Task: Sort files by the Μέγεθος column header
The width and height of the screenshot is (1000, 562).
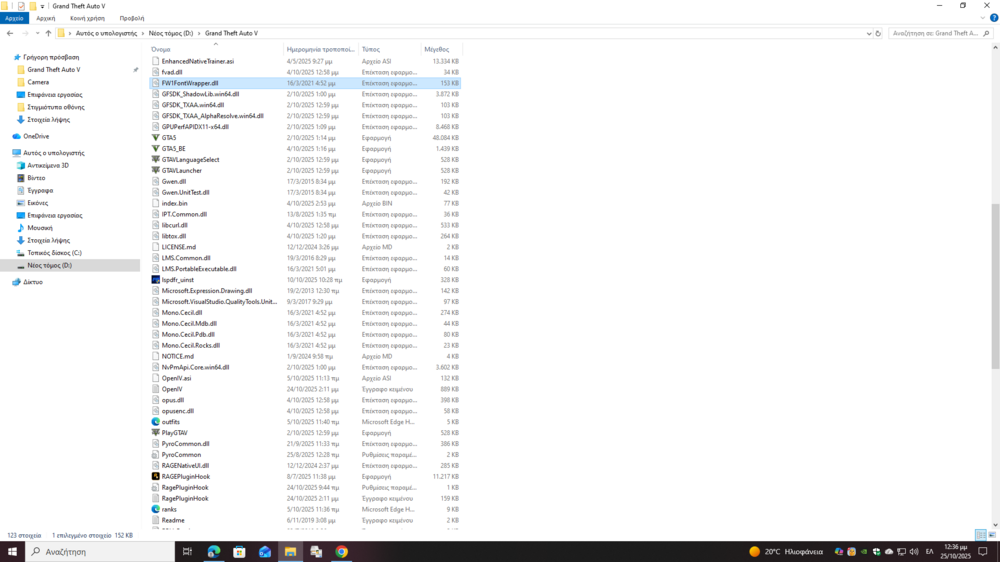Action: pyautogui.click(x=437, y=49)
